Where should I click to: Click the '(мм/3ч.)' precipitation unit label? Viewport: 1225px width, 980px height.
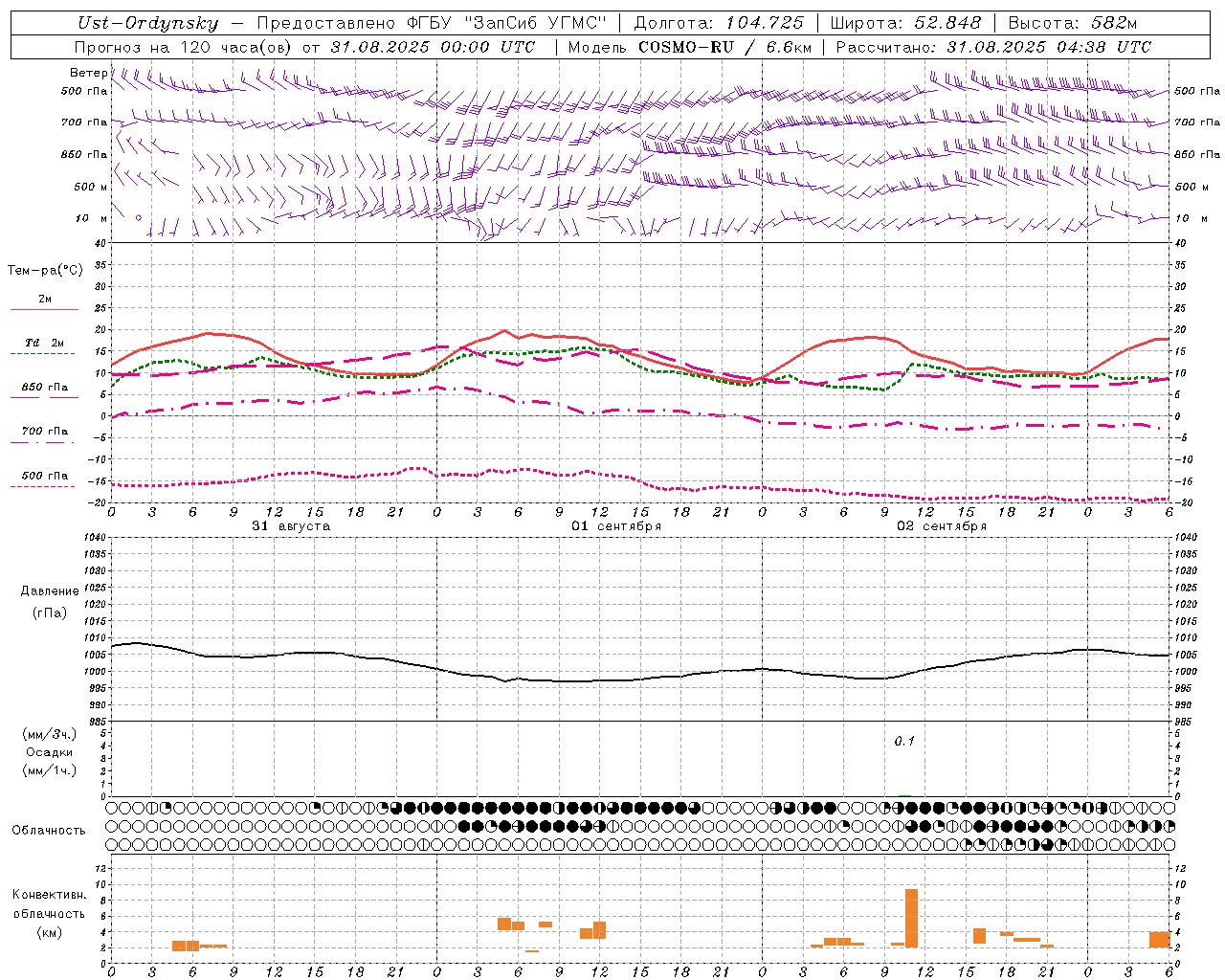point(50,734)
